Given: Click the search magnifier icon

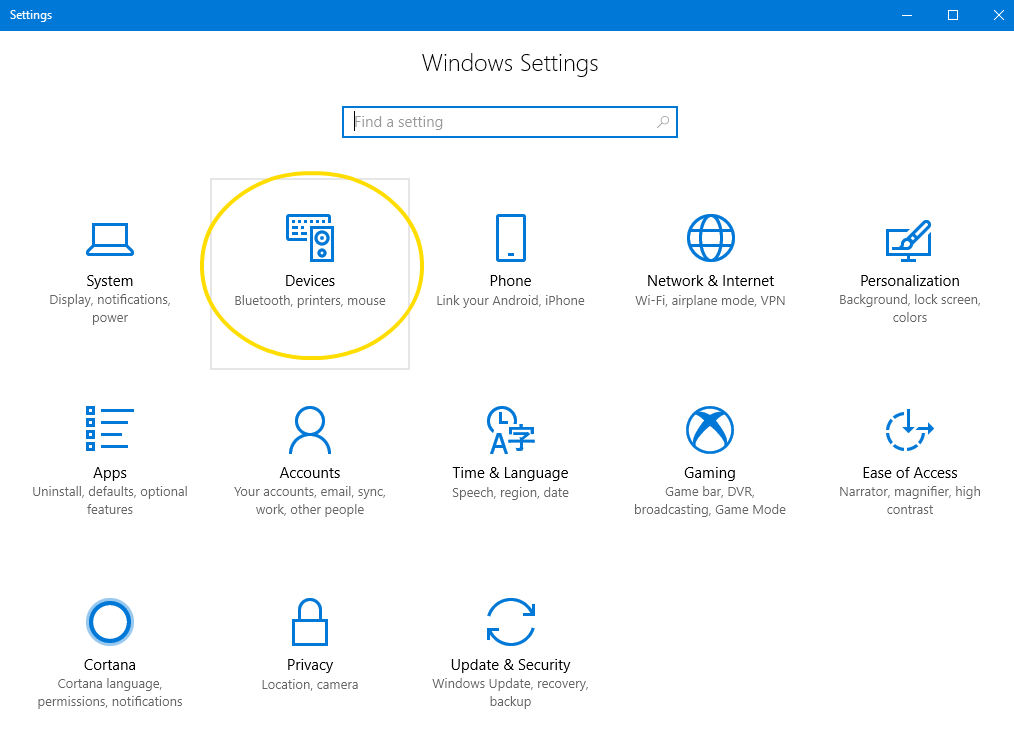Looking at the screenshot, I should [x=663, y=122].
